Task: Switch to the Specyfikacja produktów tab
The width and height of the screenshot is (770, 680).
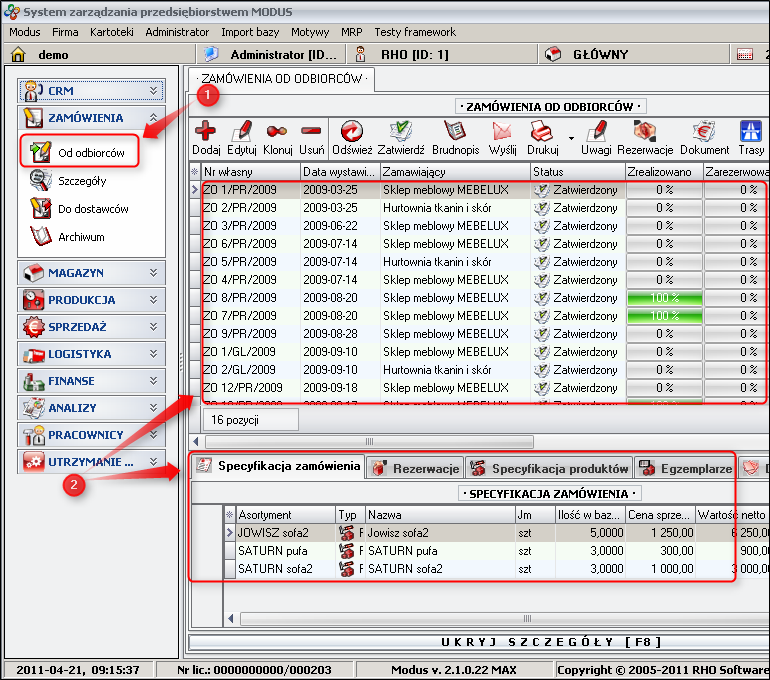Action: tap(549, 468)
